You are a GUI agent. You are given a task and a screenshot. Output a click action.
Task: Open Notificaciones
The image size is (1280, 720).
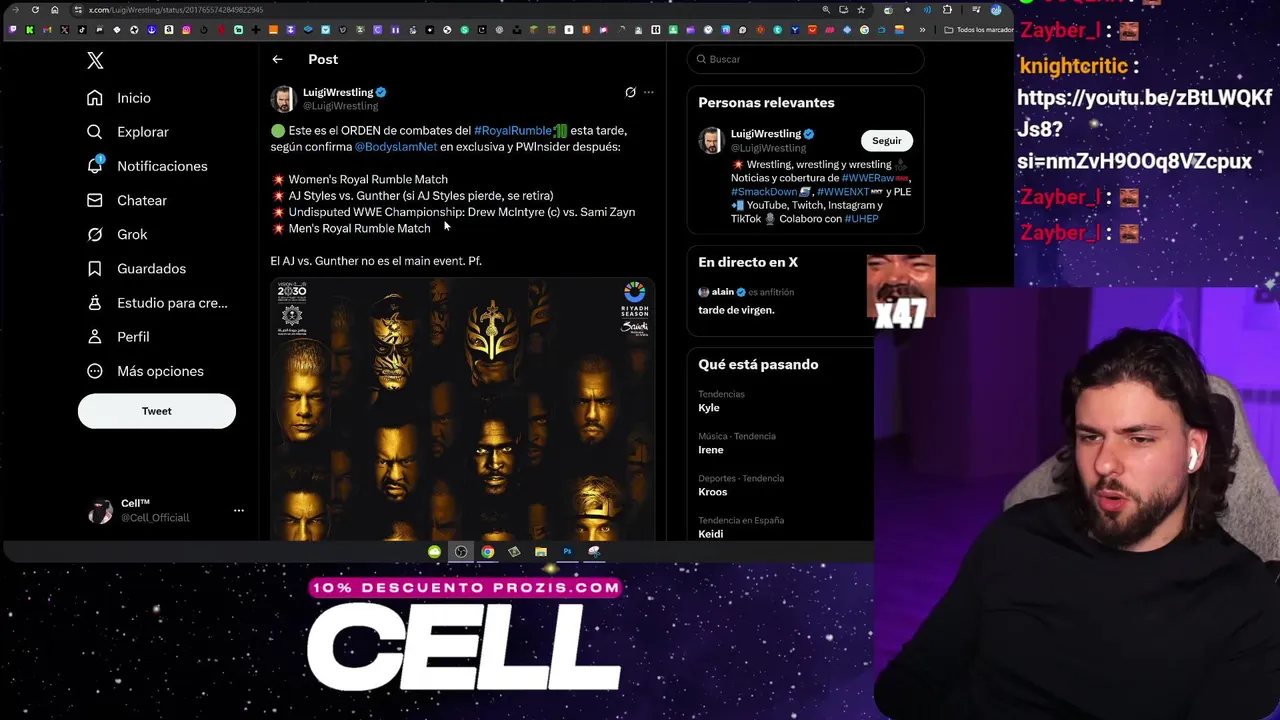tap(147, 166)
